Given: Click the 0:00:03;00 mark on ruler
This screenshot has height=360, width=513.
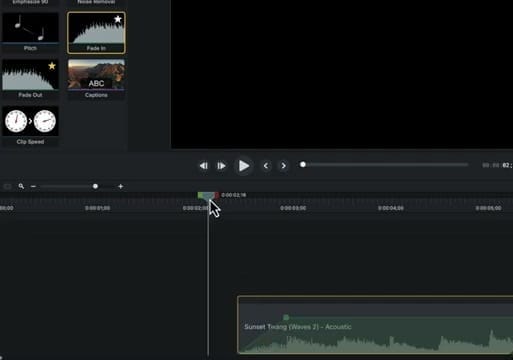Looking at the screenshot, I should coord(293,208).
